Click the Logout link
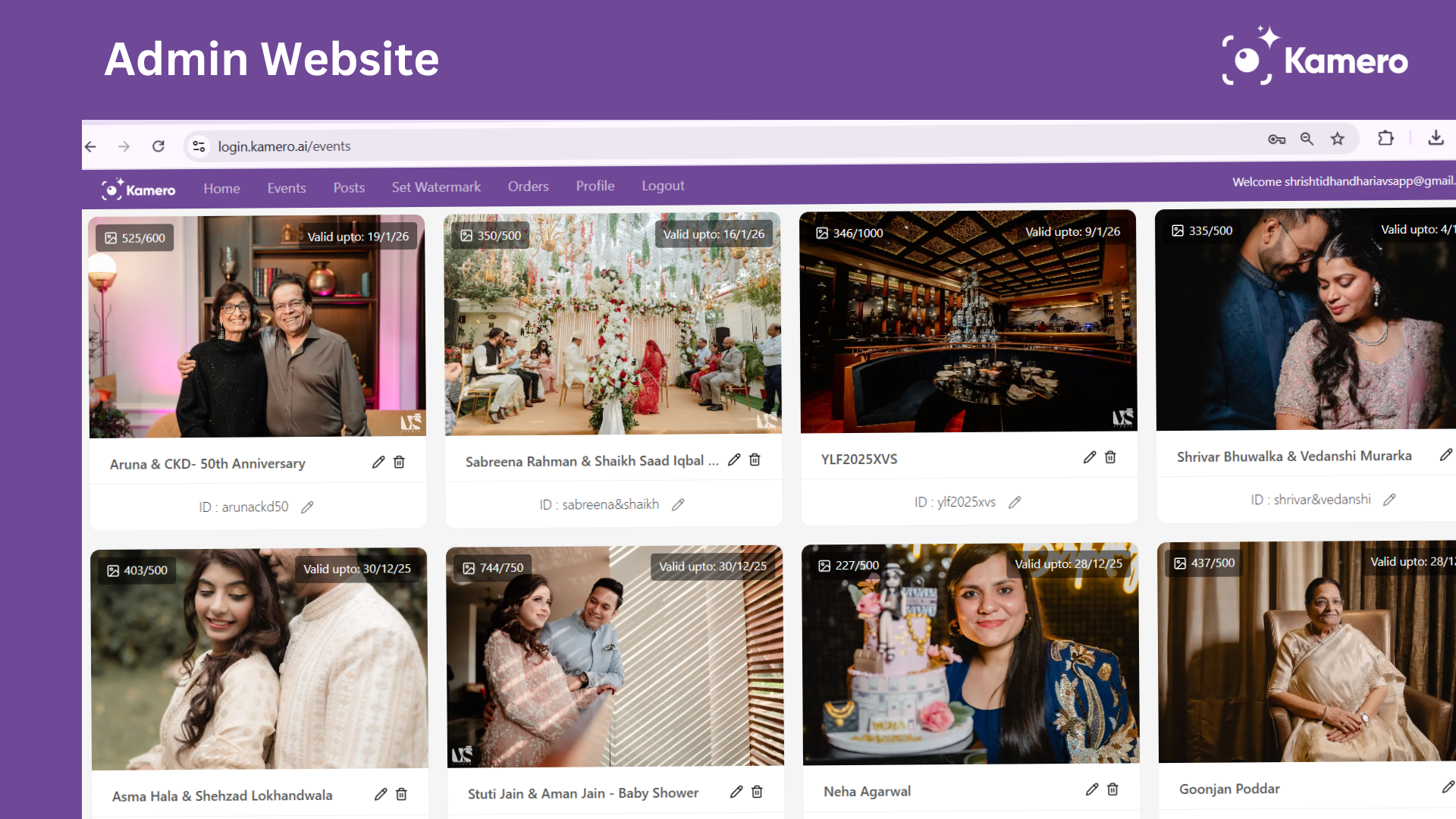1456x819 pixels. (x=663, y=186)
